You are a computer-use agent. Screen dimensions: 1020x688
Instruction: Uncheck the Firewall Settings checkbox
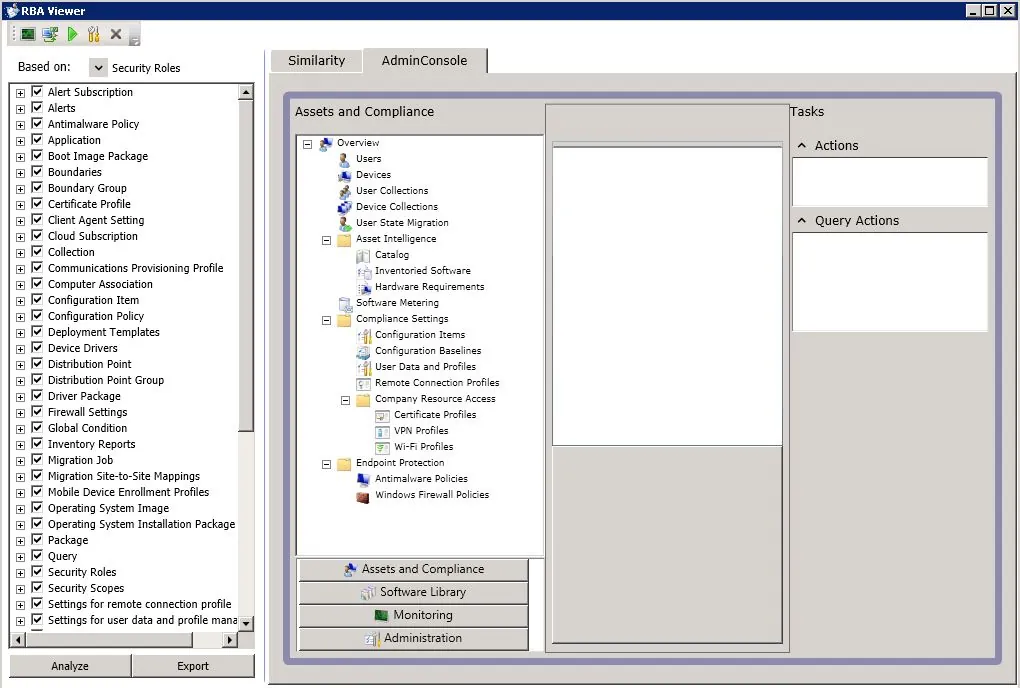pos(37,412)
